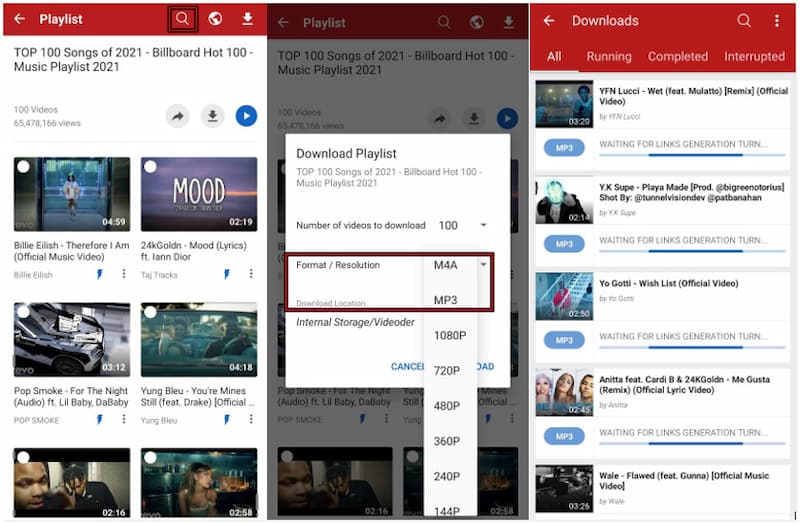The width and height of the screenshot is (800, 524).
Task: Tap MP3 badge for Yo Gotti Wish List download
Action: 564,340
